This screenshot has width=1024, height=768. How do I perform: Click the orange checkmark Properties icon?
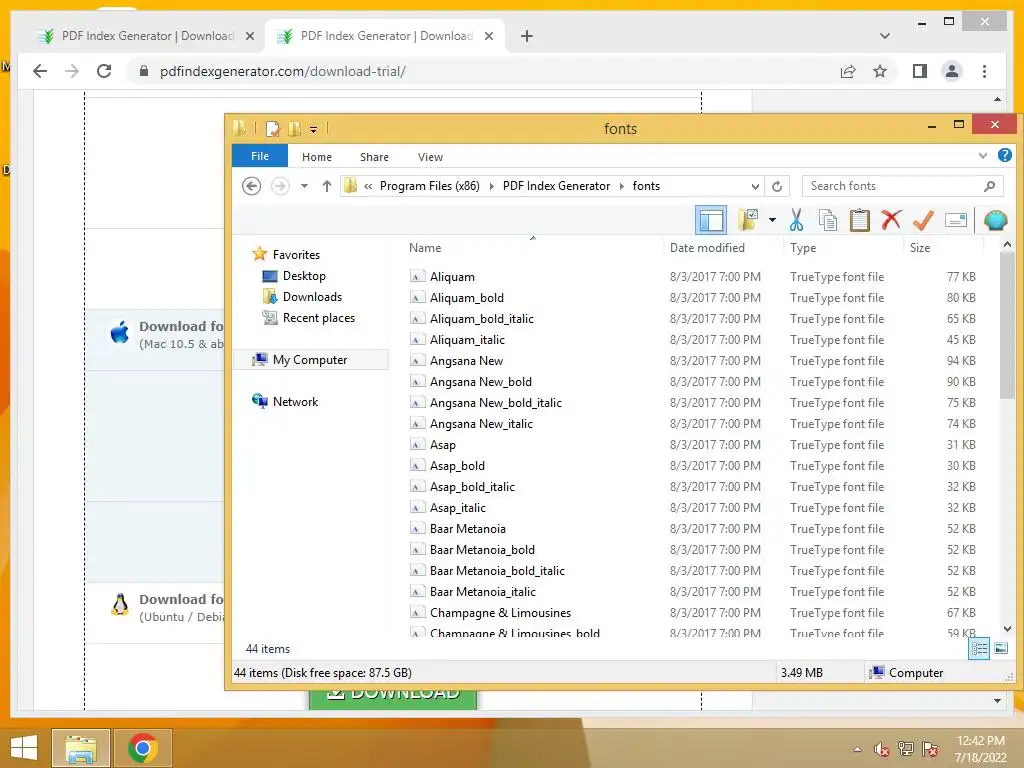[x=923, y=220]
